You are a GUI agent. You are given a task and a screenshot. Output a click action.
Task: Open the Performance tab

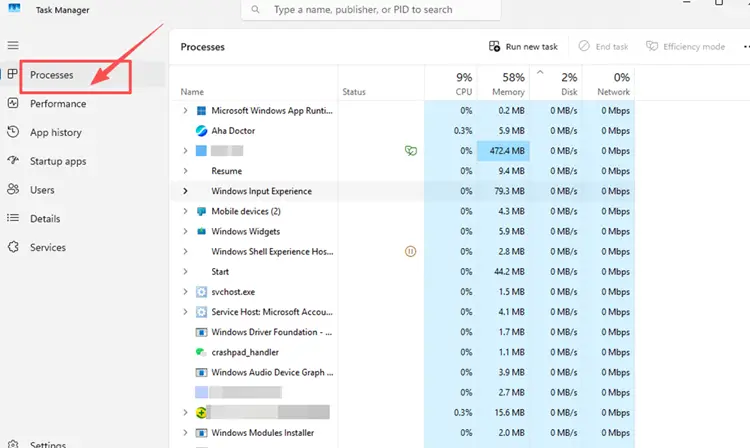coord(58,104)
